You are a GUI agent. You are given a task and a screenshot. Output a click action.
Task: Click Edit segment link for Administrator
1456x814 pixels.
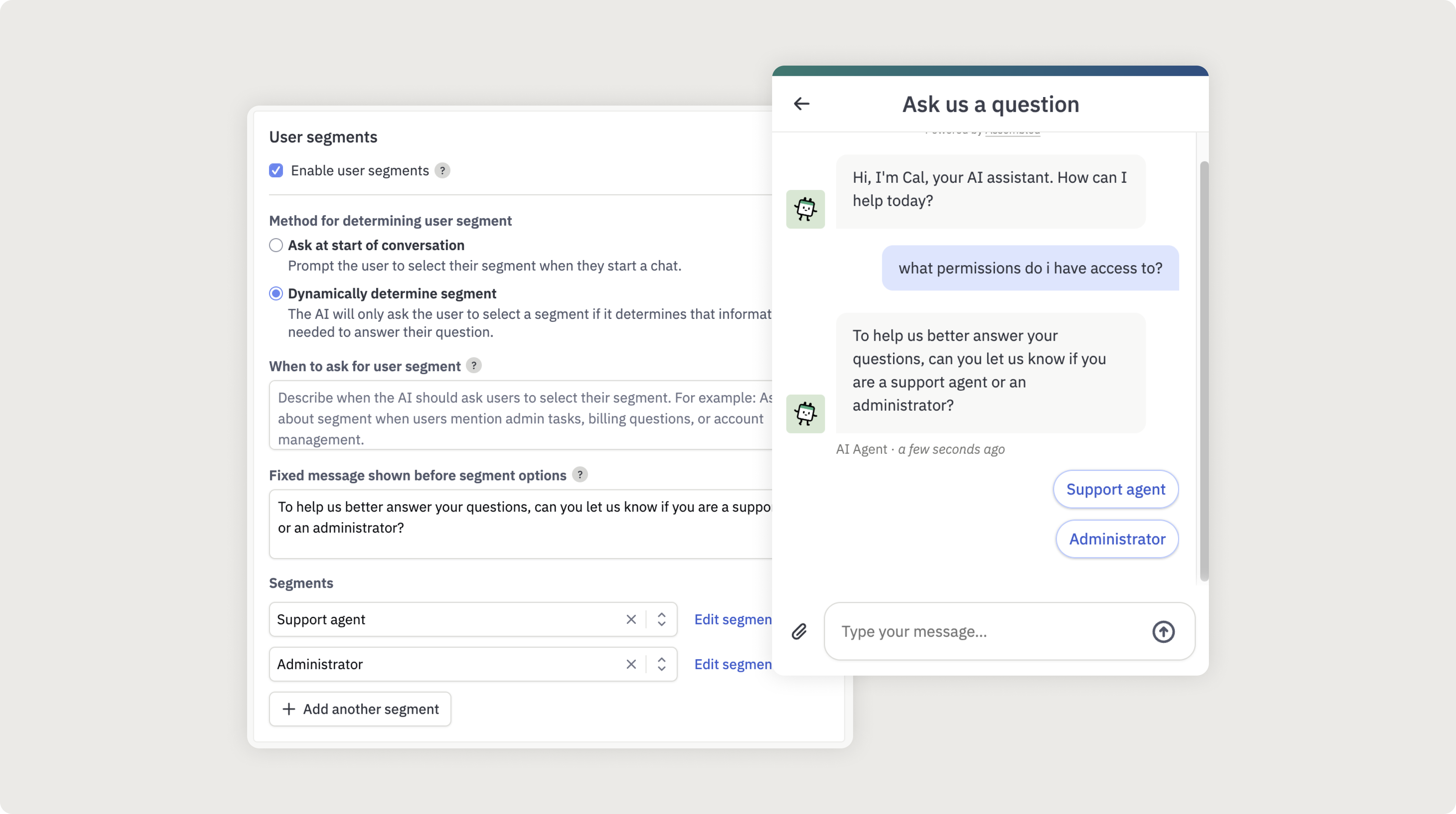click(733, 664)
